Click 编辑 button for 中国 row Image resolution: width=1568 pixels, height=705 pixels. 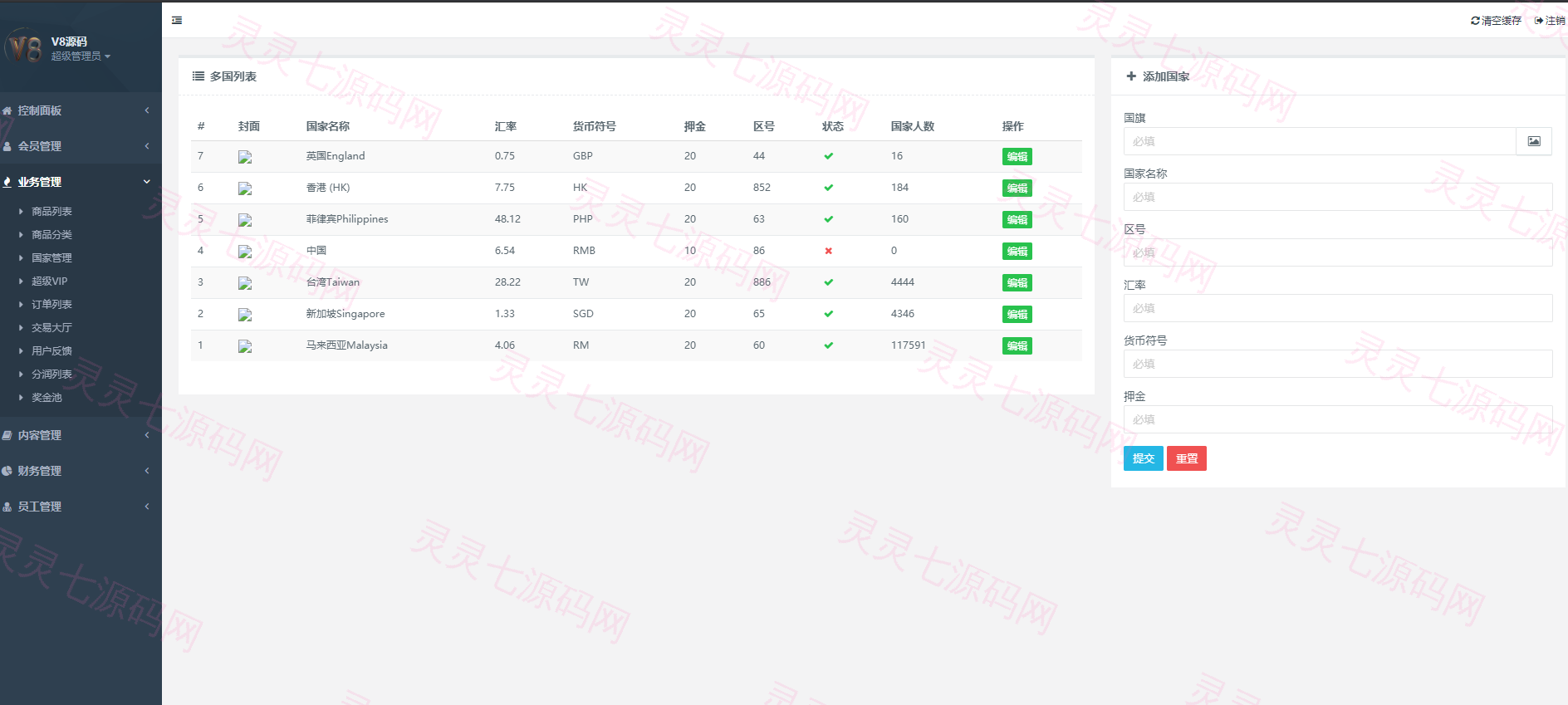pyautogui.click(x=1017, y=252)
